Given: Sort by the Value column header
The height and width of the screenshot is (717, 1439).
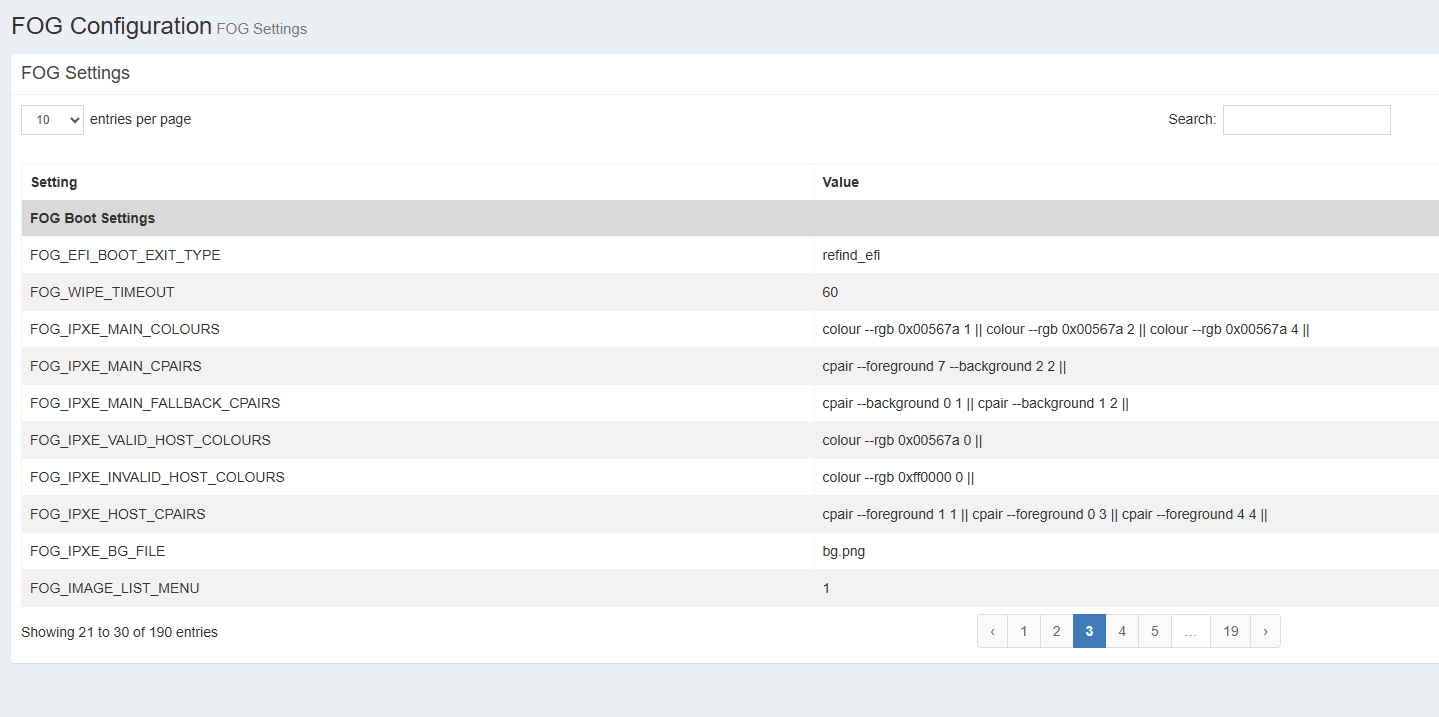Looking at the screenshot, I should click(840, 182).
